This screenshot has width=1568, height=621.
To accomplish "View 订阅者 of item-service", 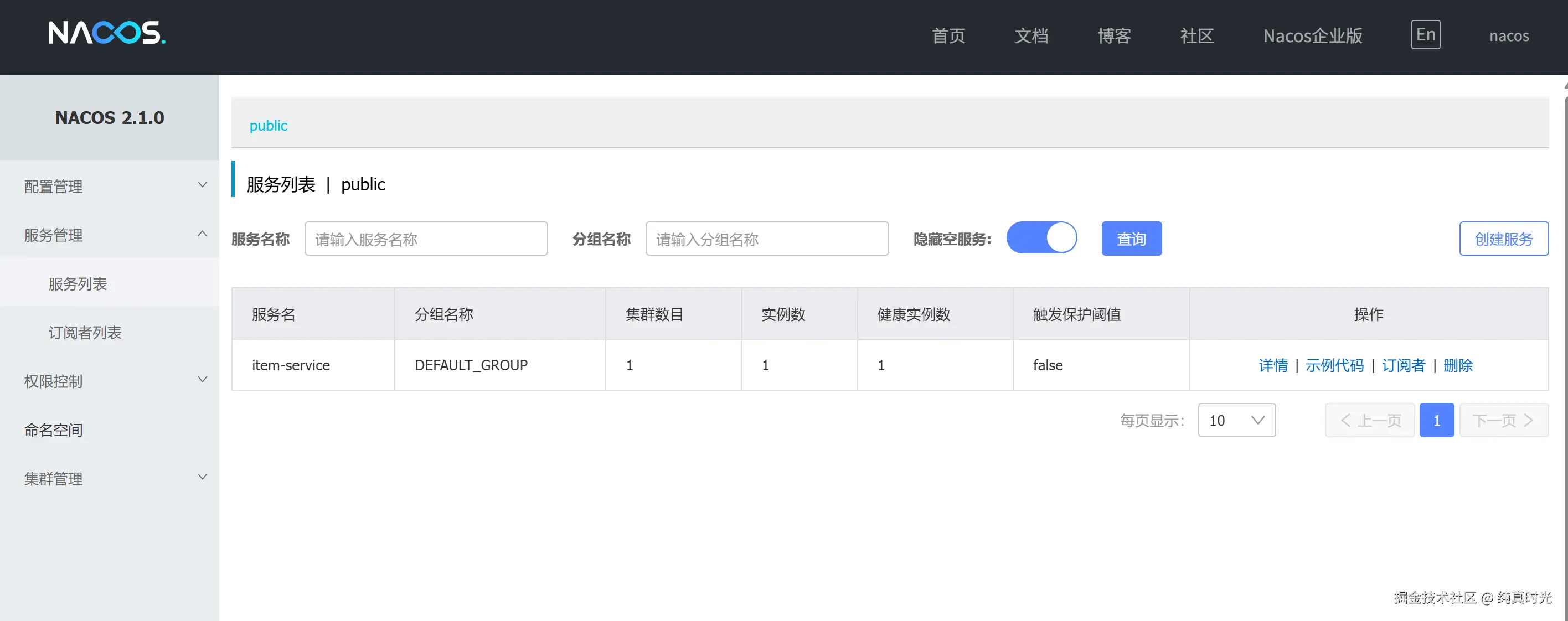I will click(1404, 365).
